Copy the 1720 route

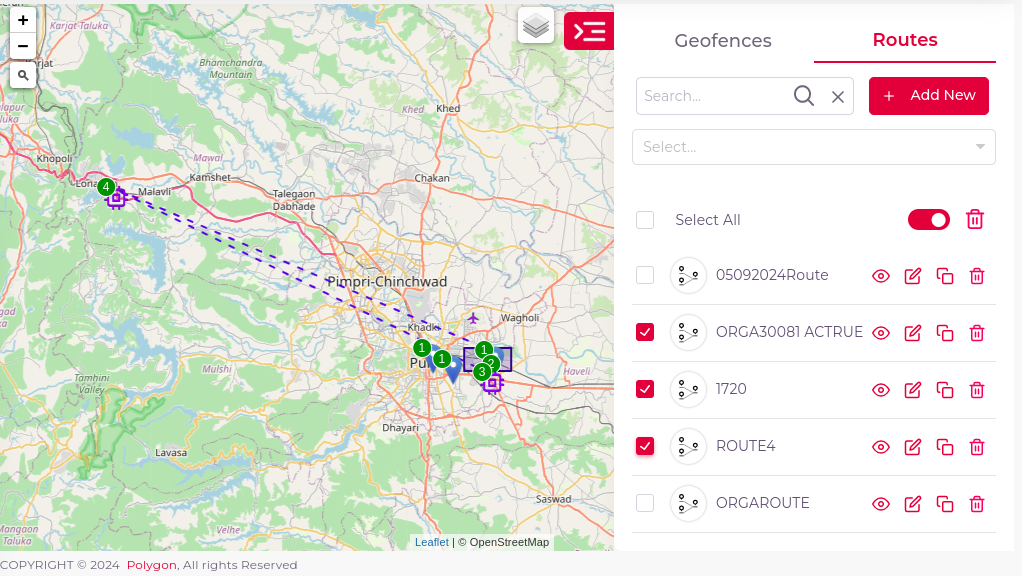945,390
